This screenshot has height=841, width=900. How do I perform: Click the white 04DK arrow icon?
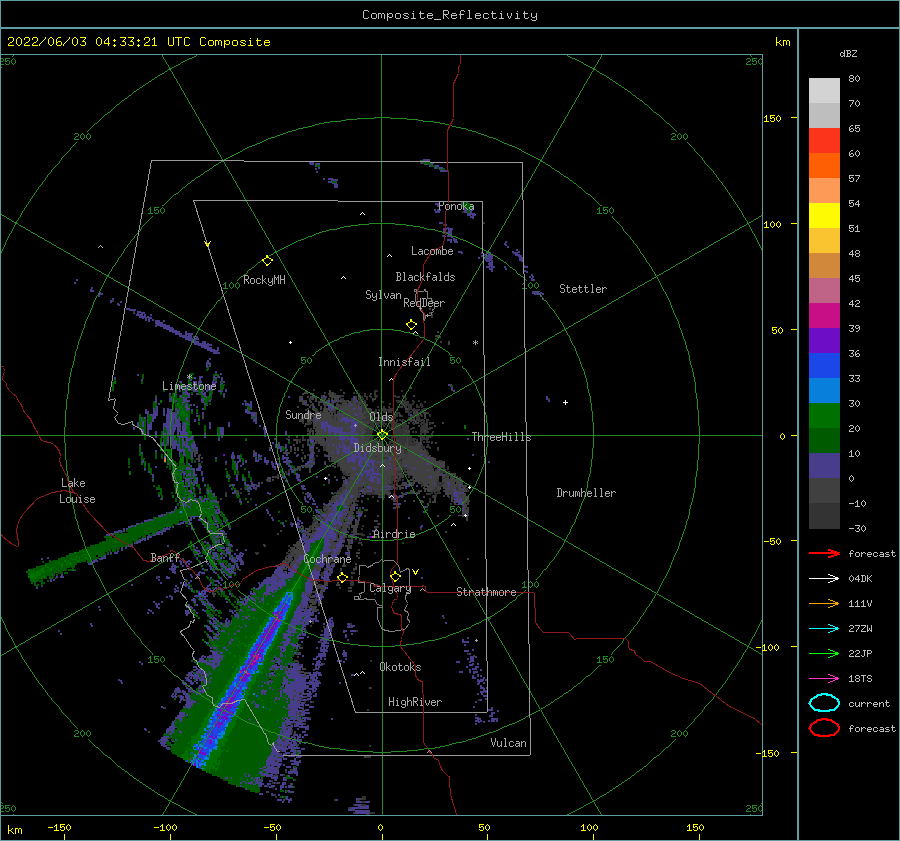824,579
